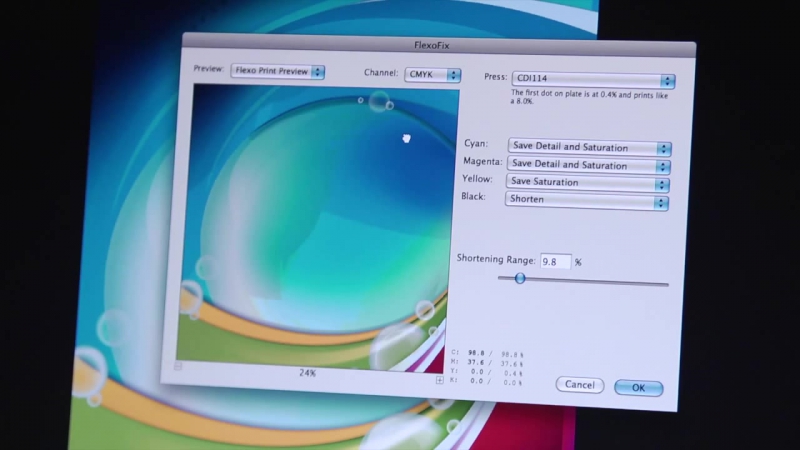Open the Preview mode dropdown
This screenshot has height=450, width=800.
(x=278, y=71)
